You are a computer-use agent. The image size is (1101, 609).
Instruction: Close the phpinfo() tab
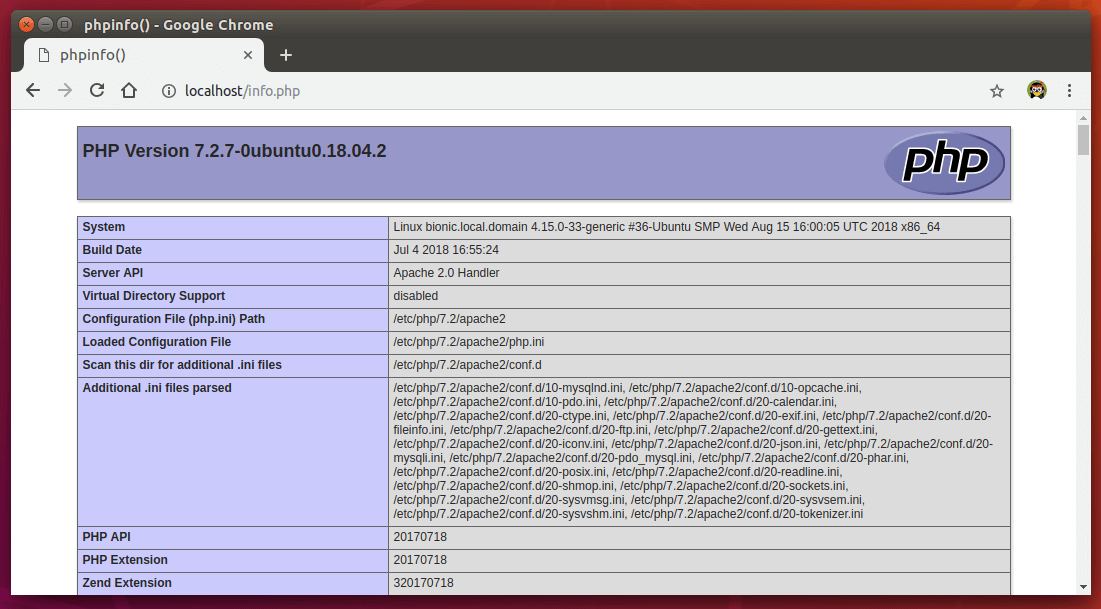pos(249,55)
